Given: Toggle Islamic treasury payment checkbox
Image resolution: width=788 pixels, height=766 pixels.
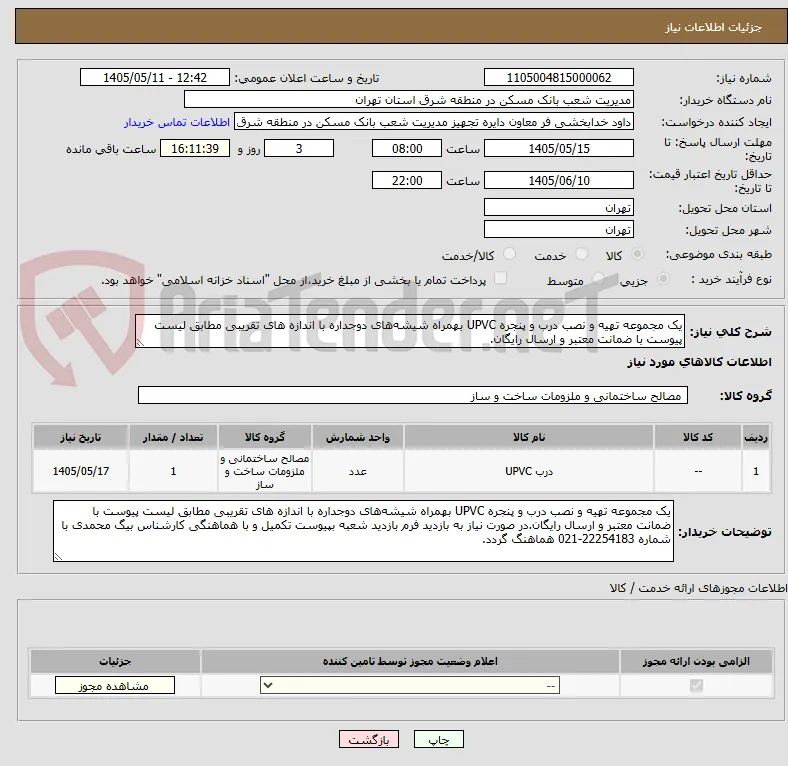Looking at the screenshot, I should coord(501,278).
